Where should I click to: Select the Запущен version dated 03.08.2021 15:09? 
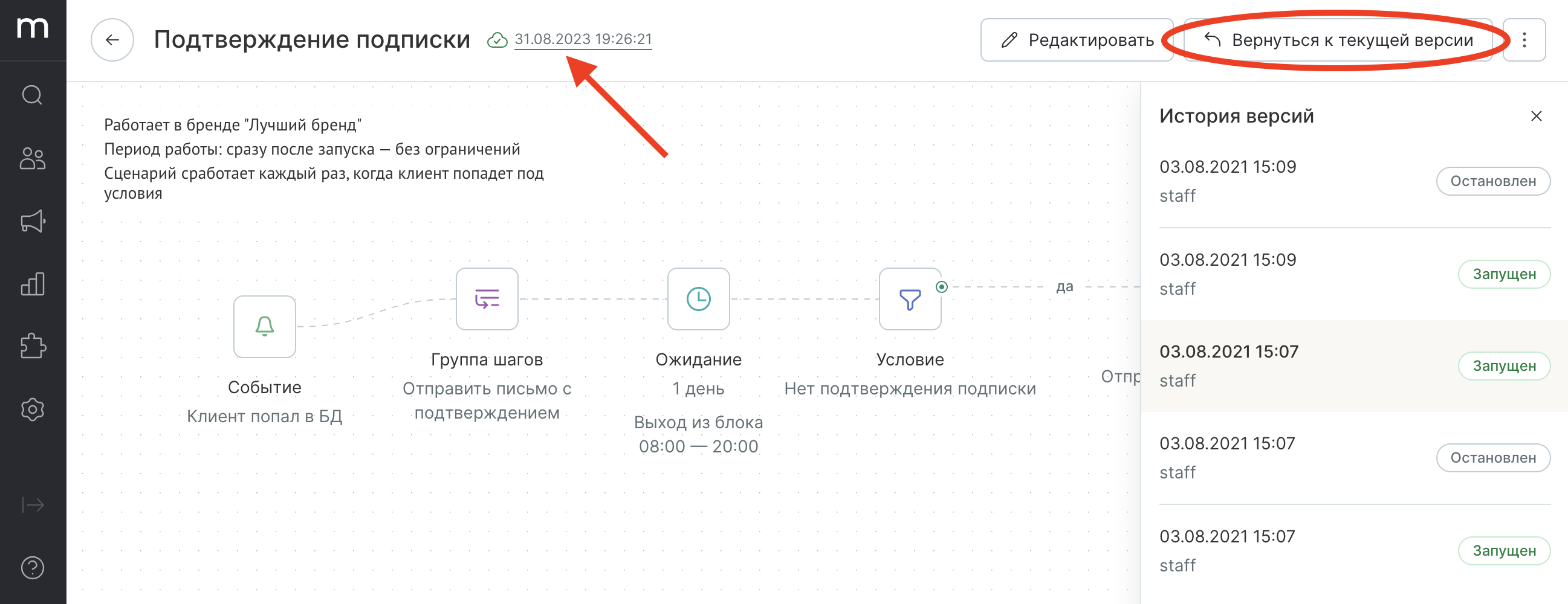coord(1355,274)
